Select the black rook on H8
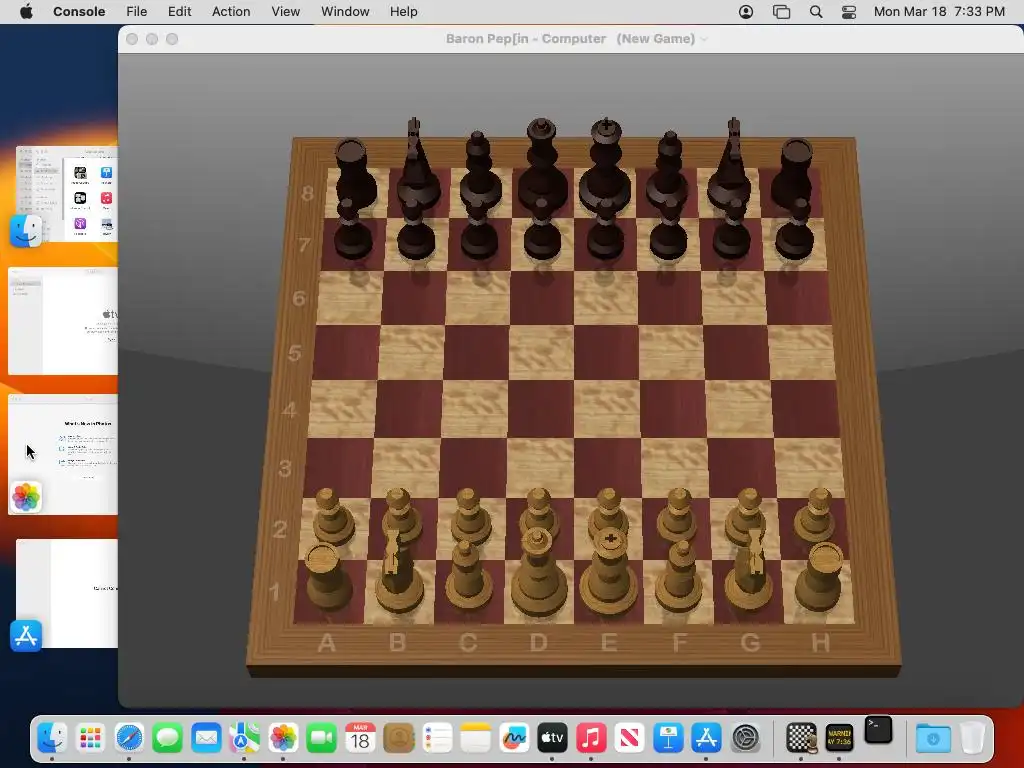 click(x=793, y=173)
